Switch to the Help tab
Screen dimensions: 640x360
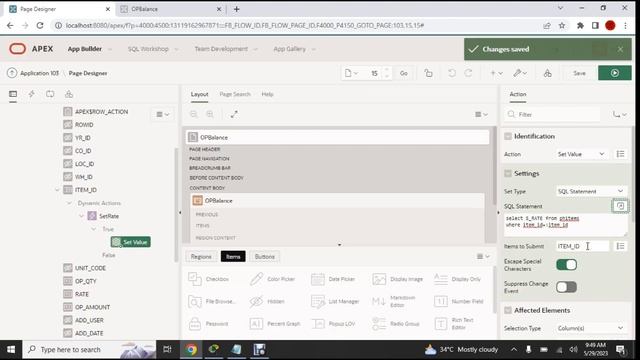pyautogui.click(x=267, y=94)
